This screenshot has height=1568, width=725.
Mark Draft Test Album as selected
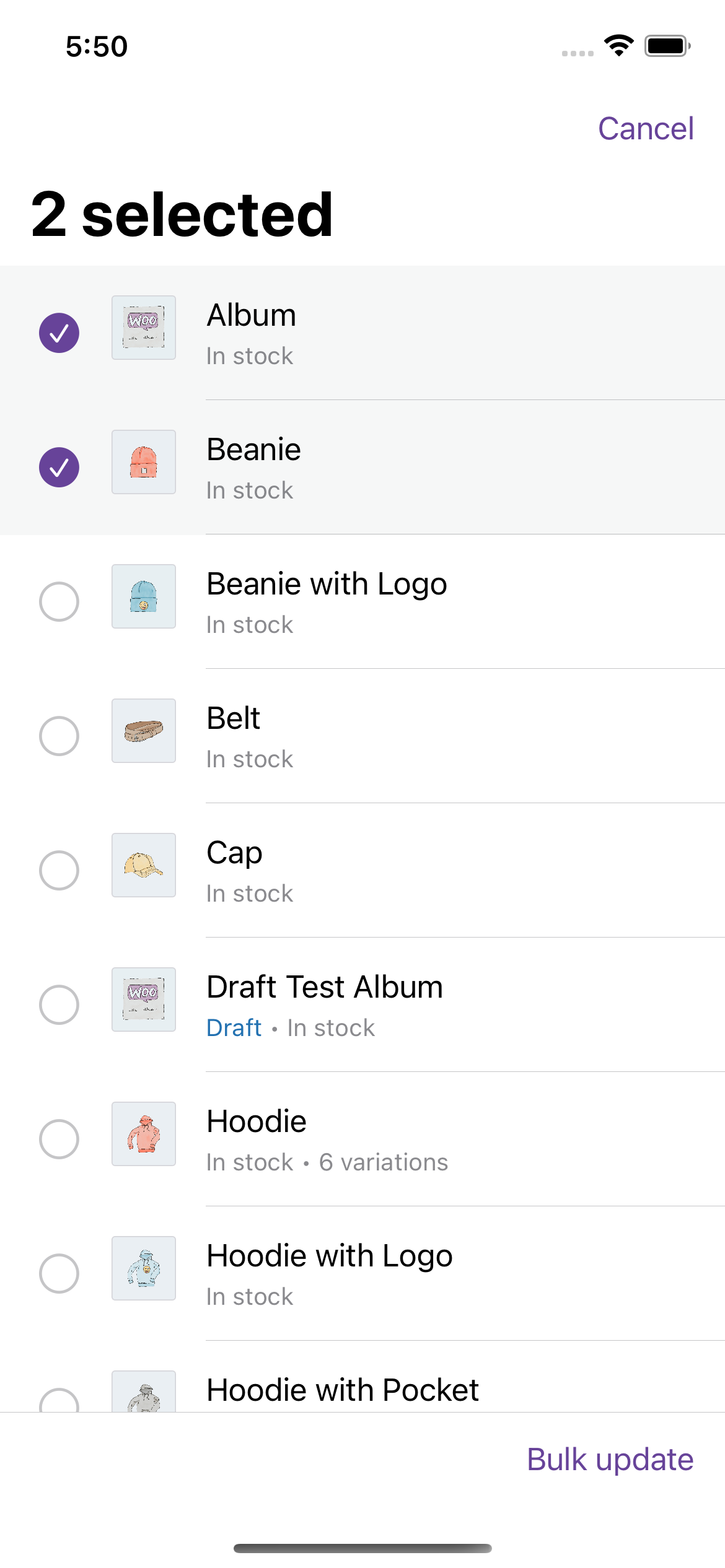point(59,1004)
